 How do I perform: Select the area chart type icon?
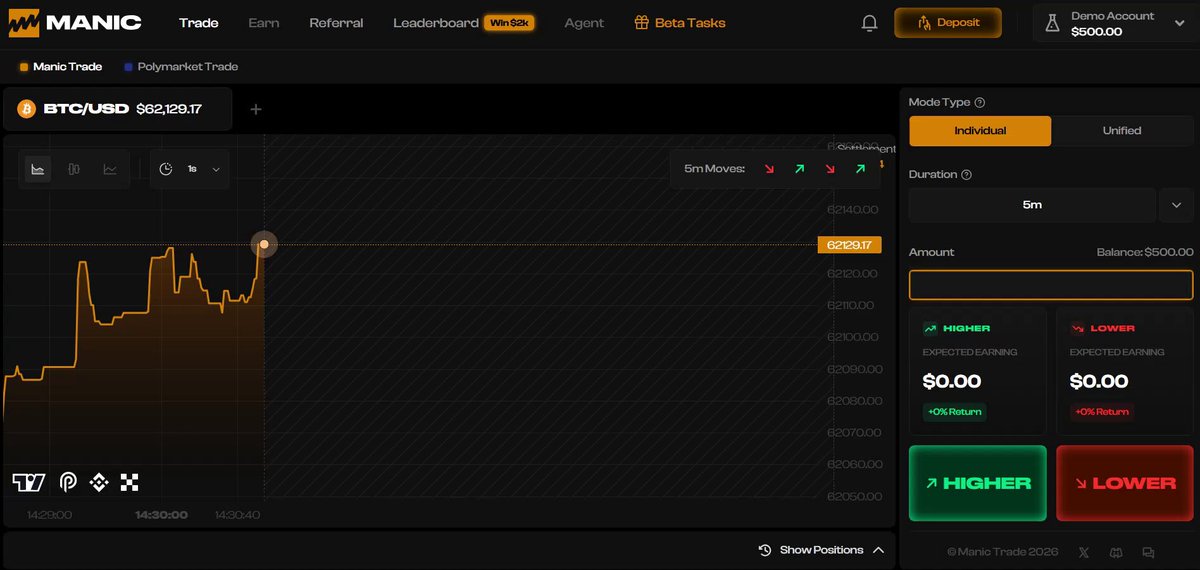pyautogui.click(x=38, y=169)
